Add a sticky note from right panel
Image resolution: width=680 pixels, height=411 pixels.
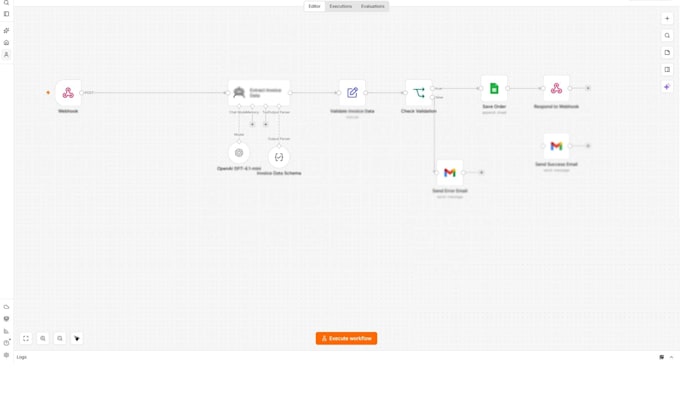click(x=667, y=52)
